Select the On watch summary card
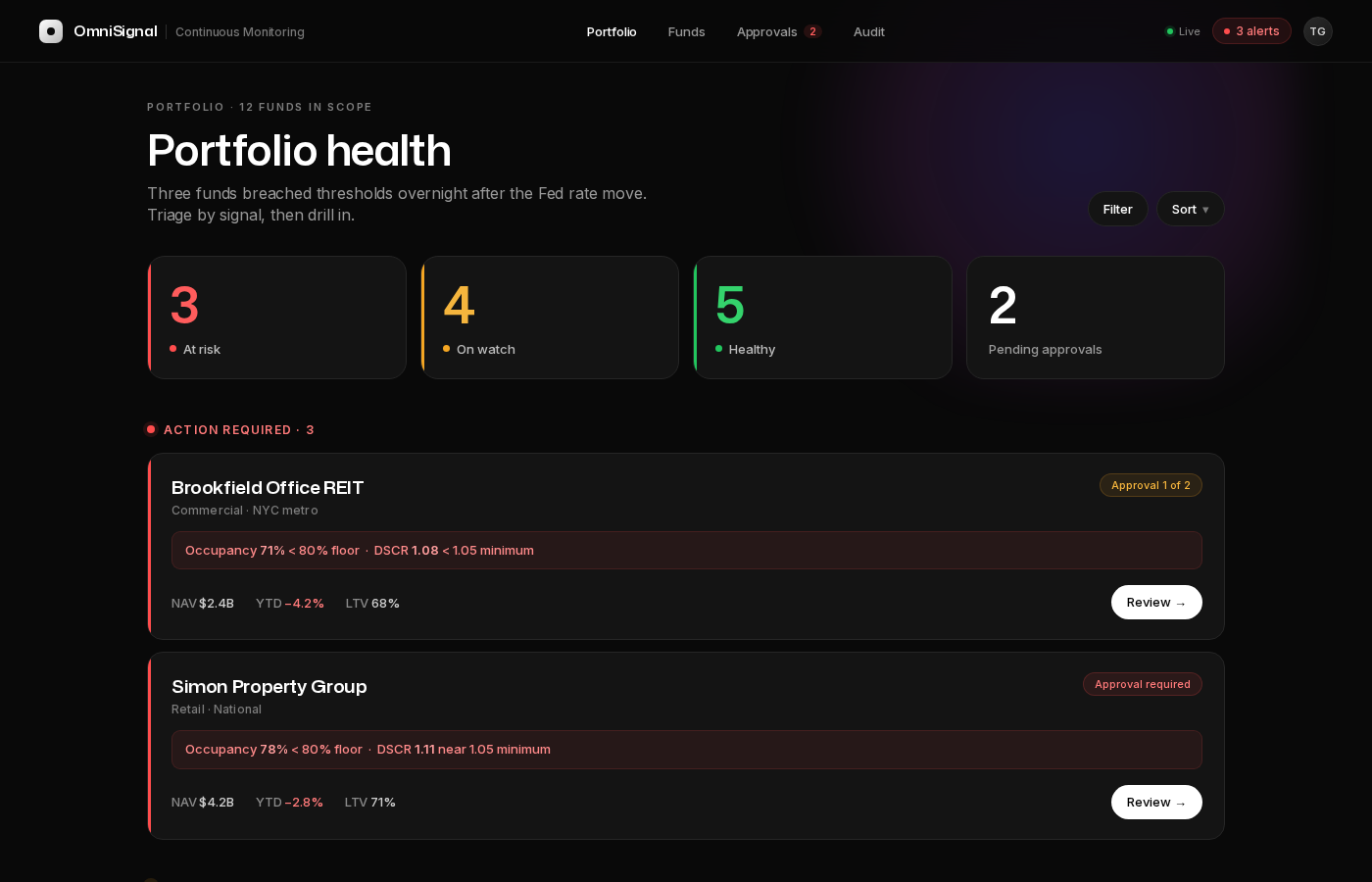The width and height of the screenshot is (1372, 882). click(550, 318)
